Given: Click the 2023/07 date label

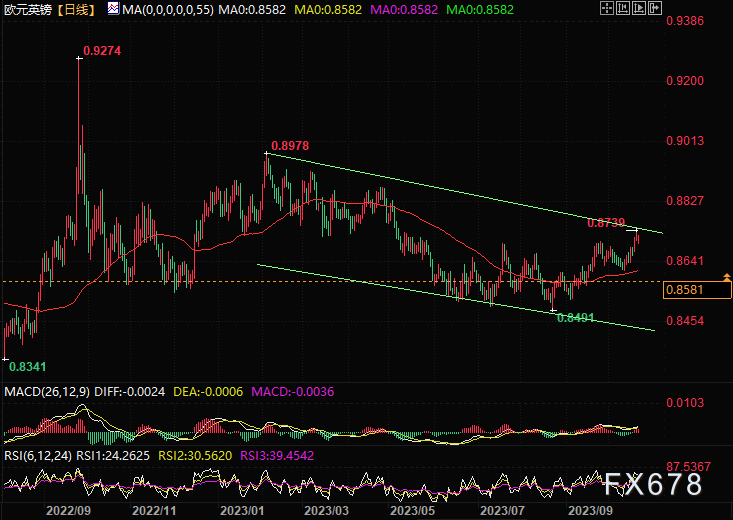Looking at the screenshot, I should [502, 511].
